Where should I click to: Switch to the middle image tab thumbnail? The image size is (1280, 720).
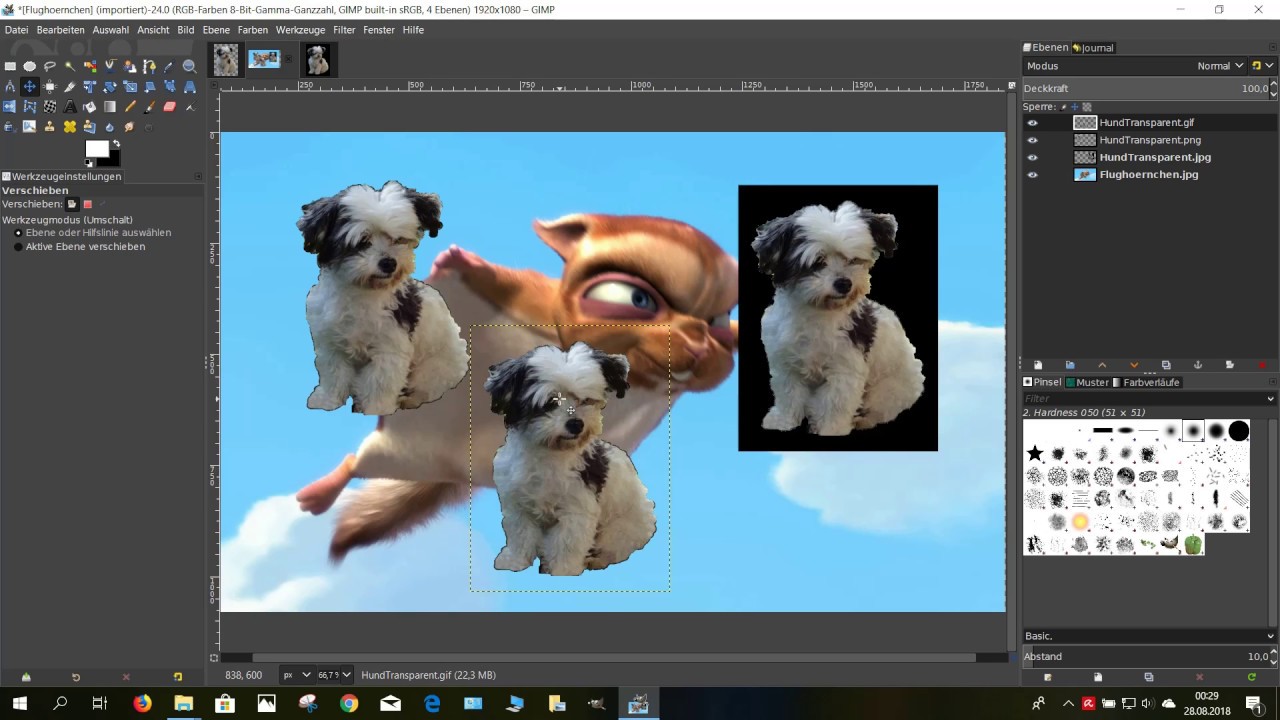(265, 60)
